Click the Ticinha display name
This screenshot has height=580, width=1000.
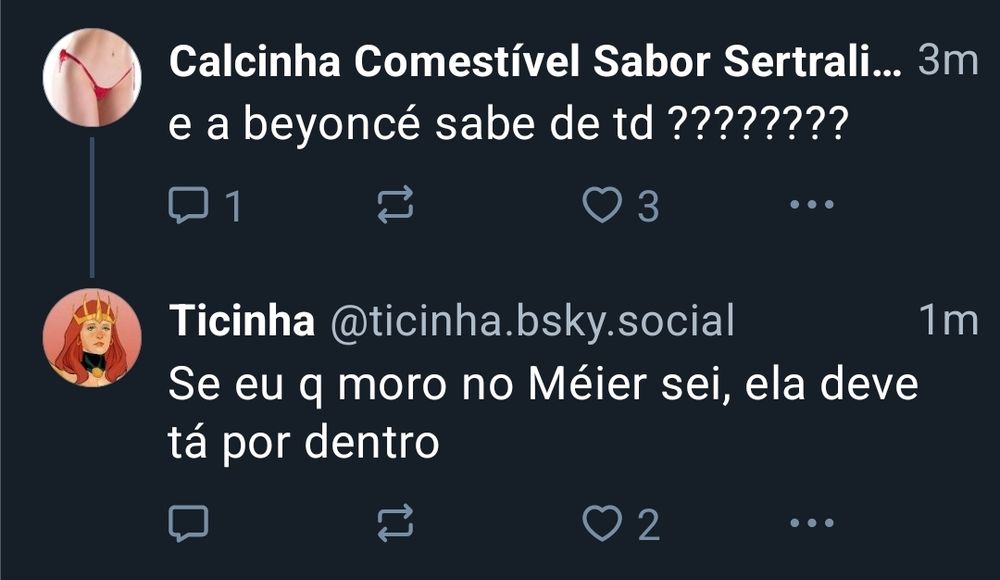241,321
